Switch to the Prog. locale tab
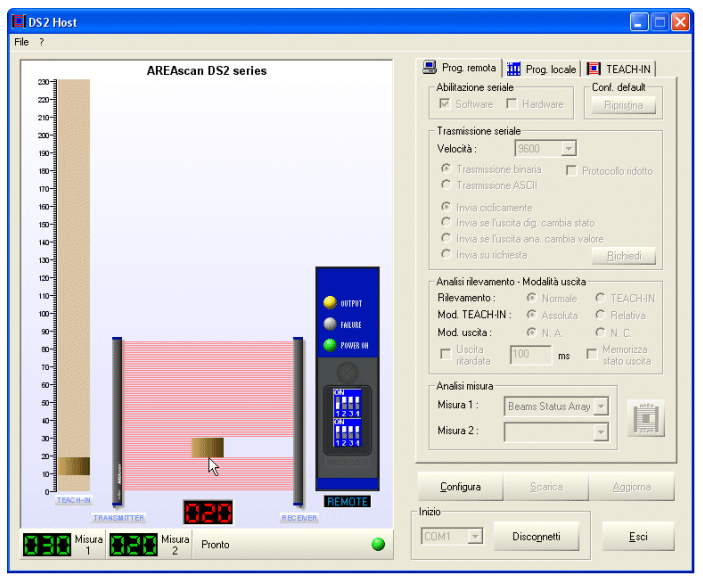Viewport: 703px width, 581px height. (x=542, y=69)
